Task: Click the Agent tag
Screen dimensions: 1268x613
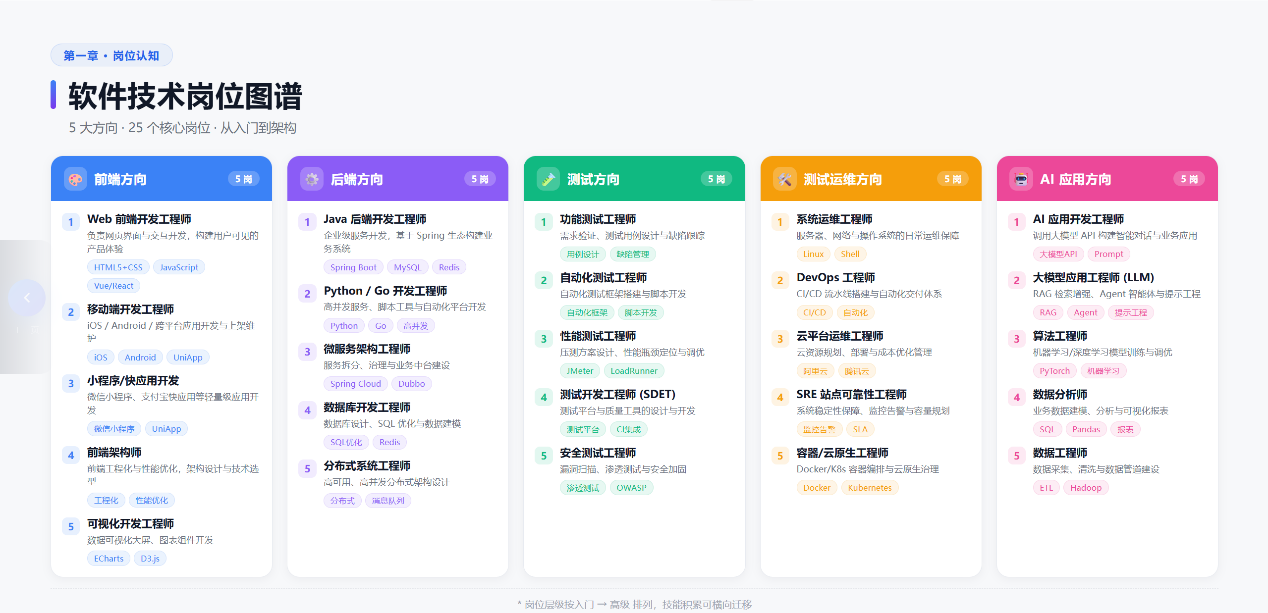Action: pyautogui.click(x=1086, y=312)
